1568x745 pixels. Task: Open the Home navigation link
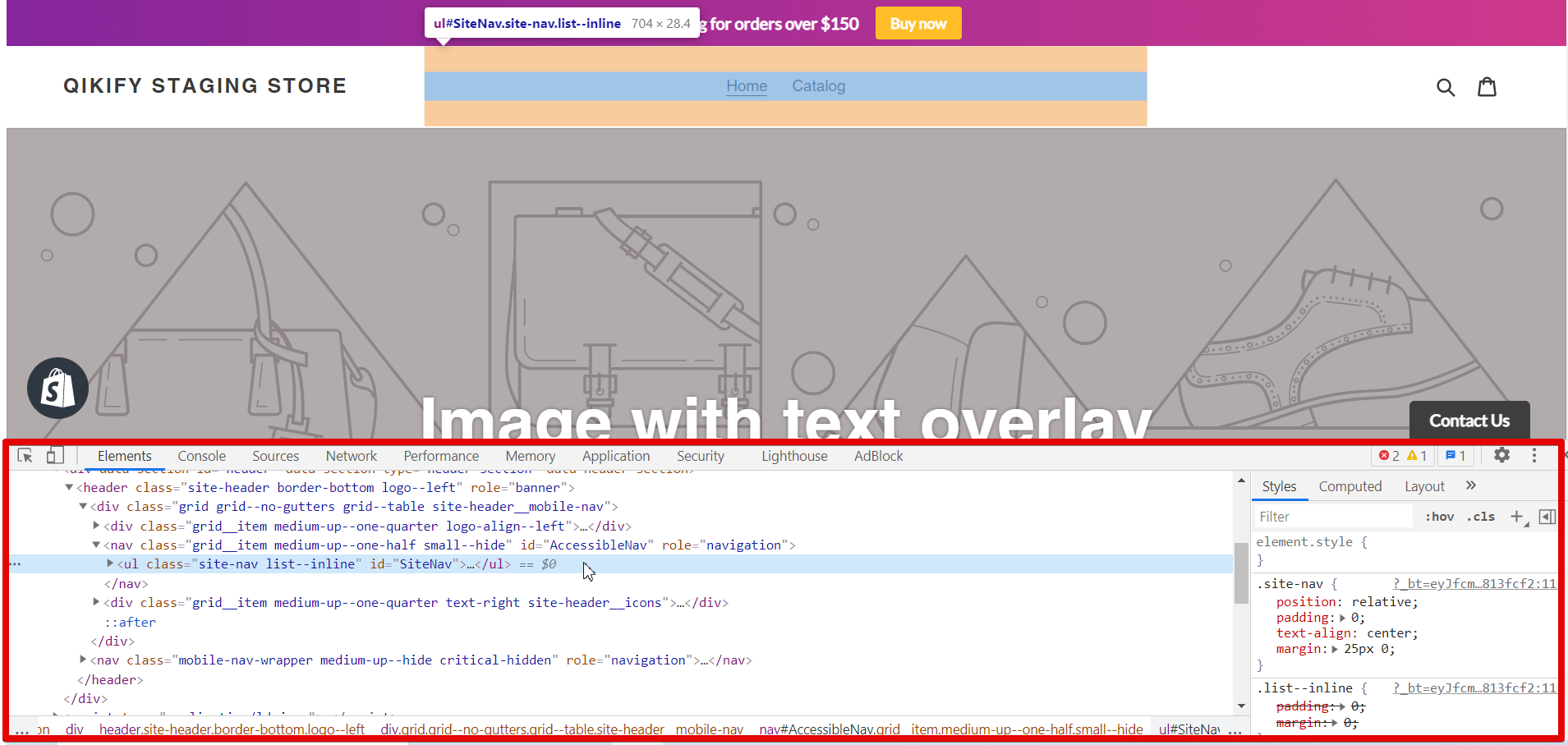(x=747, y=86)
